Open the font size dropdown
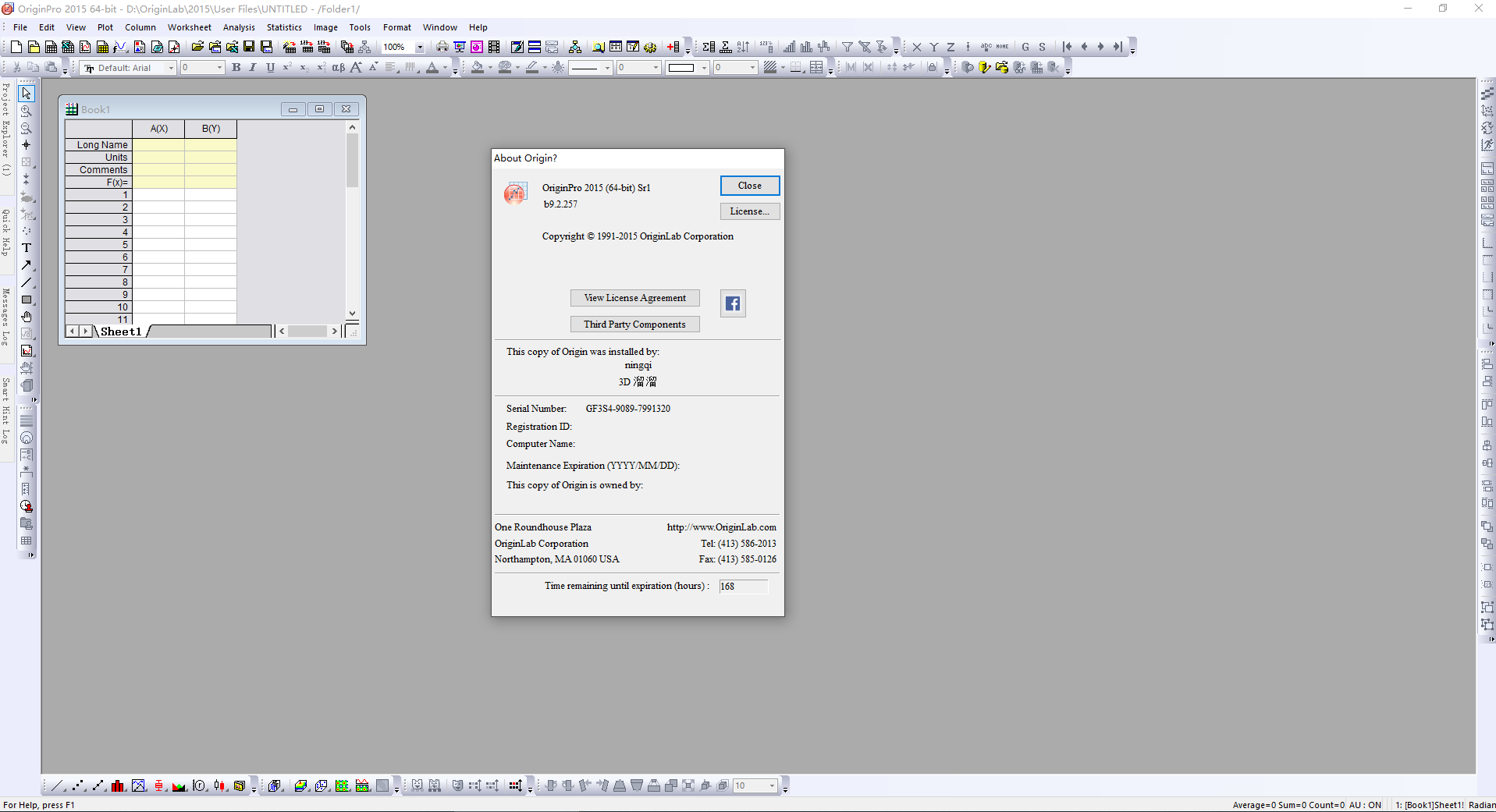Image resolution: width=1496 pixels, height=812 pixels. [x=219, y=68]
